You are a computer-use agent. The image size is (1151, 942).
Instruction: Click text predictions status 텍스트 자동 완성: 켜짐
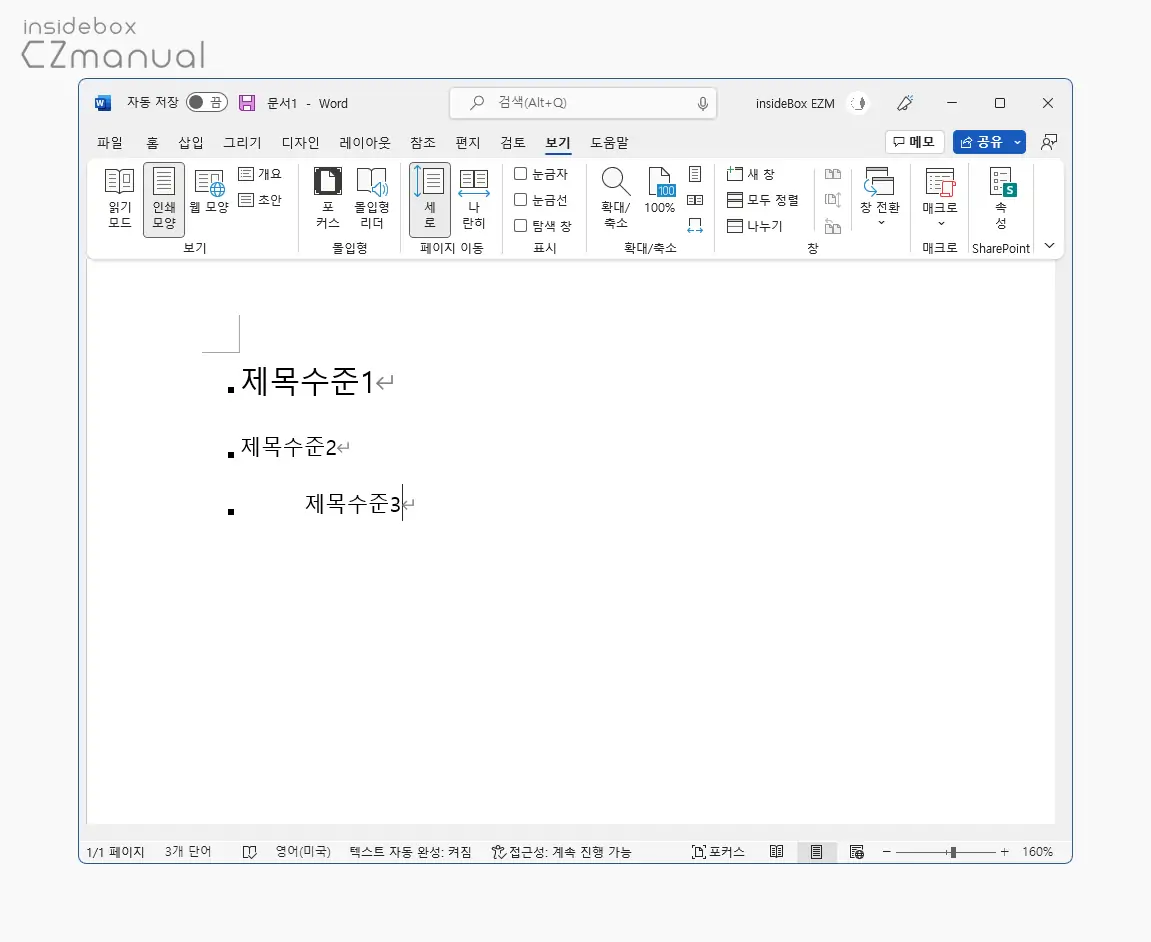[x=410, y=852]
